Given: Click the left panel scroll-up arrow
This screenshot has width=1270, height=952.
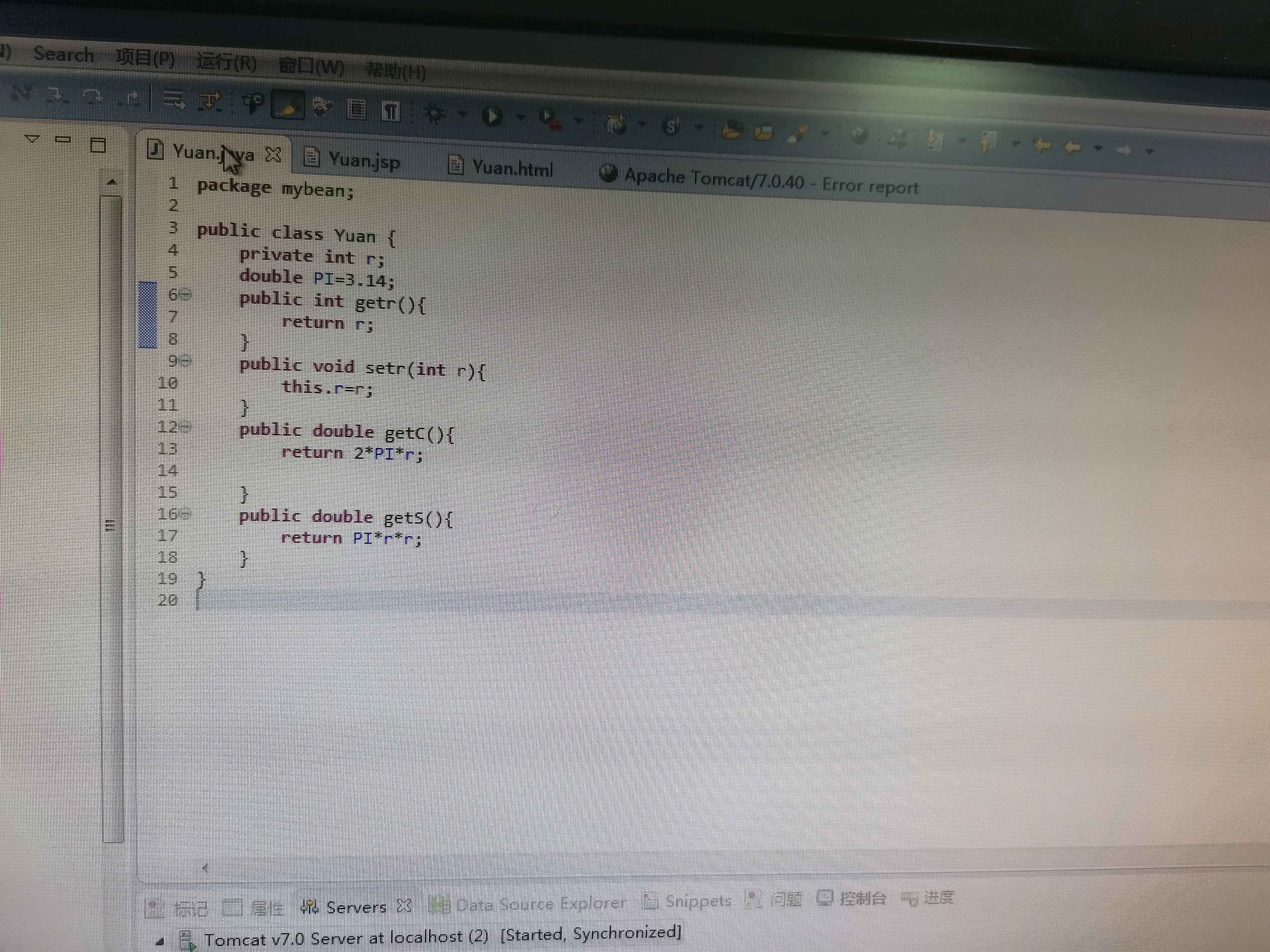Looking at the screenshot, I should 112,182.
